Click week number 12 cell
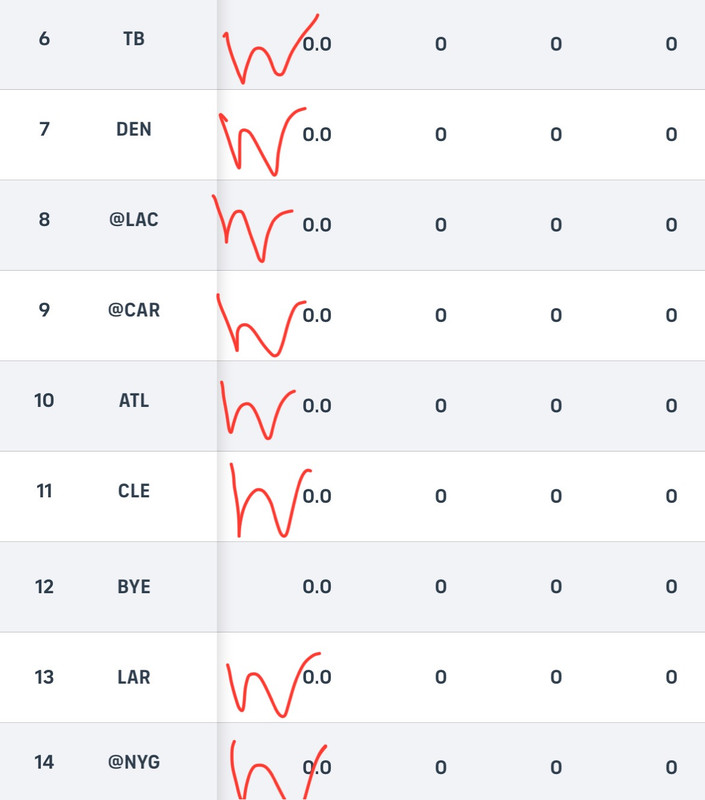Viewport: 705px width, 800px height. (44, 587)
